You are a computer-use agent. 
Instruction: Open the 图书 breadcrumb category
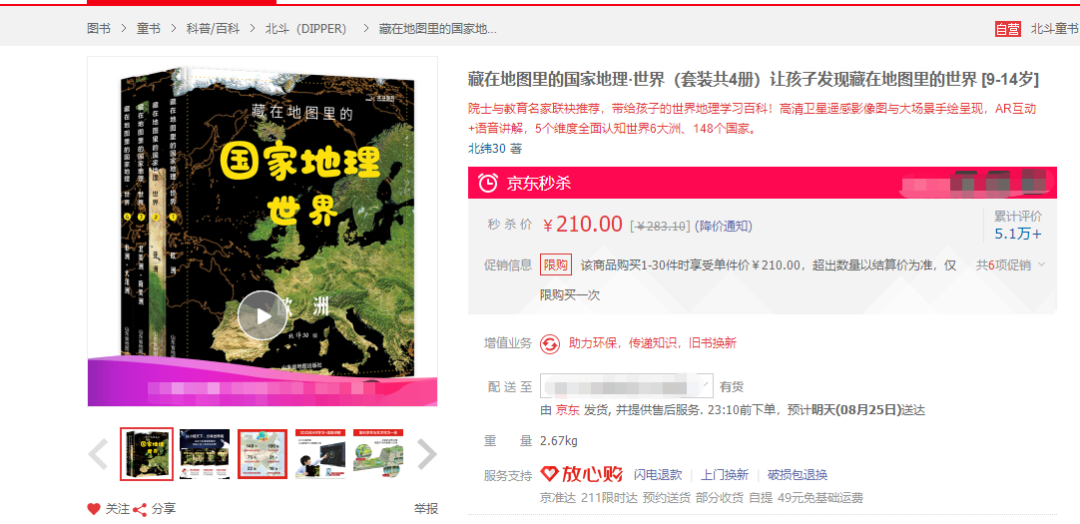tap(98, 29)
